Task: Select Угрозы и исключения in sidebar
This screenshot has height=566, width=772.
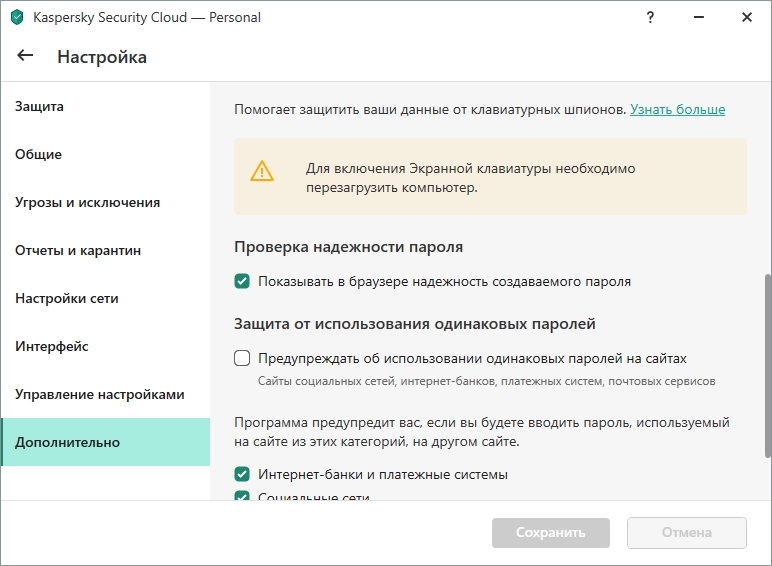Action: tap(105, 202)
